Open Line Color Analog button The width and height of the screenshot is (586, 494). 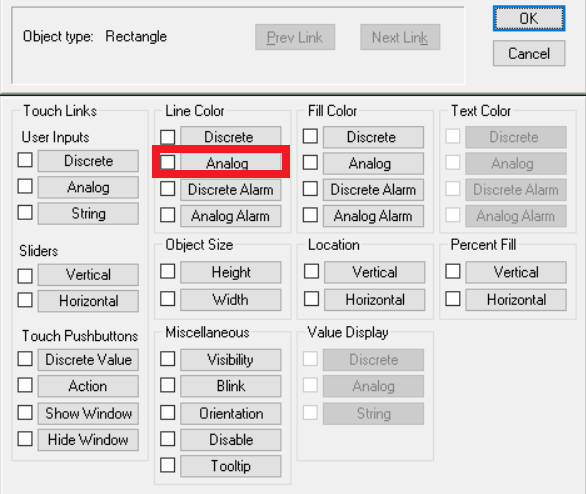point(231,163)
